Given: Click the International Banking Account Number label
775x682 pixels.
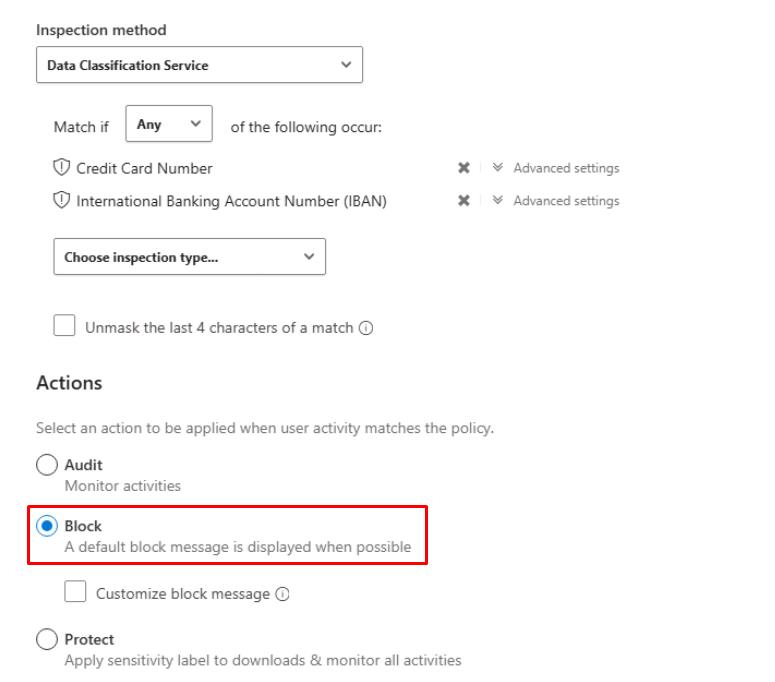Looking at the screenshot, I should pyautogui.click(x=231, y=201).
